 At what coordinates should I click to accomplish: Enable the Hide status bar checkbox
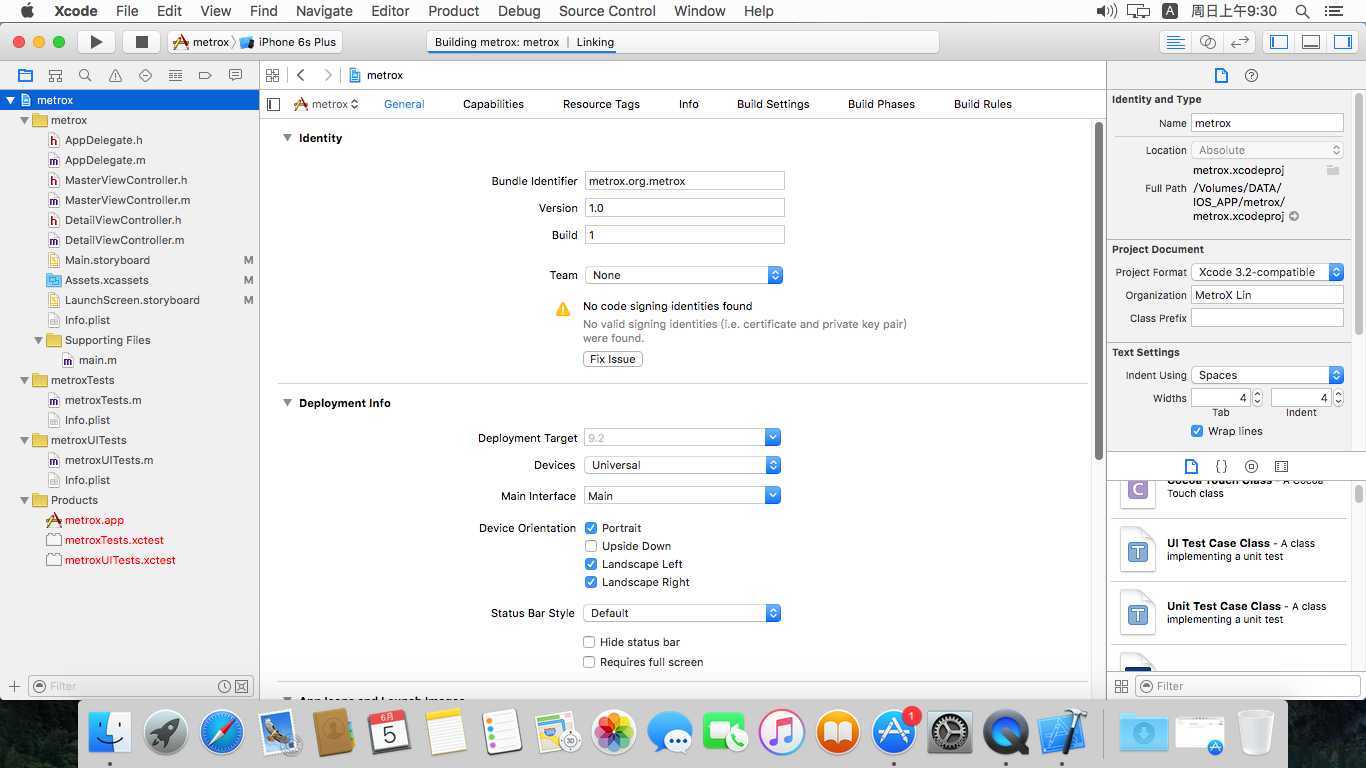pos(589,642)
